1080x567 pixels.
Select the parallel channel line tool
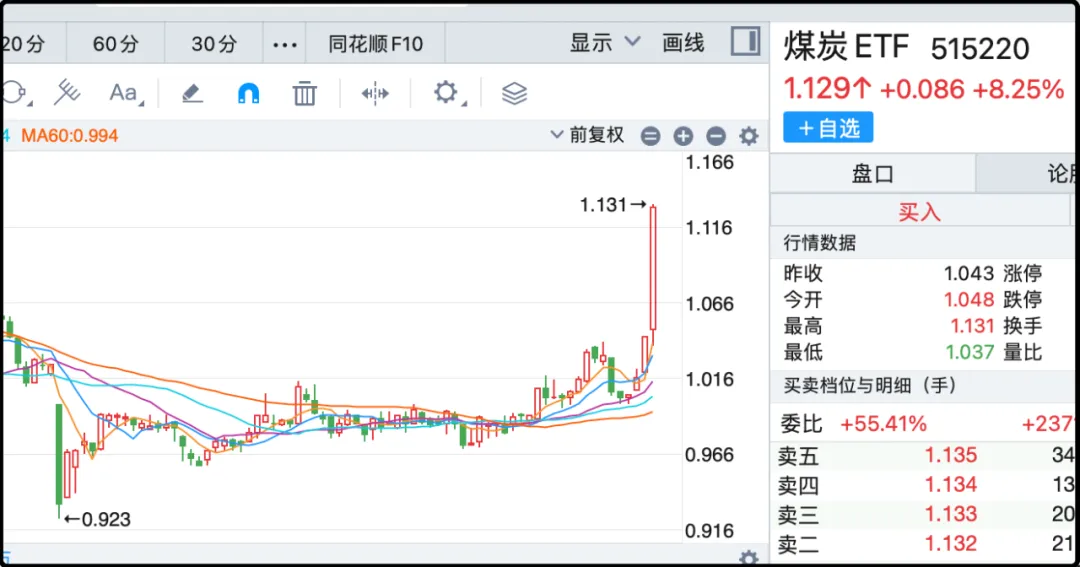tap(66, 93)
